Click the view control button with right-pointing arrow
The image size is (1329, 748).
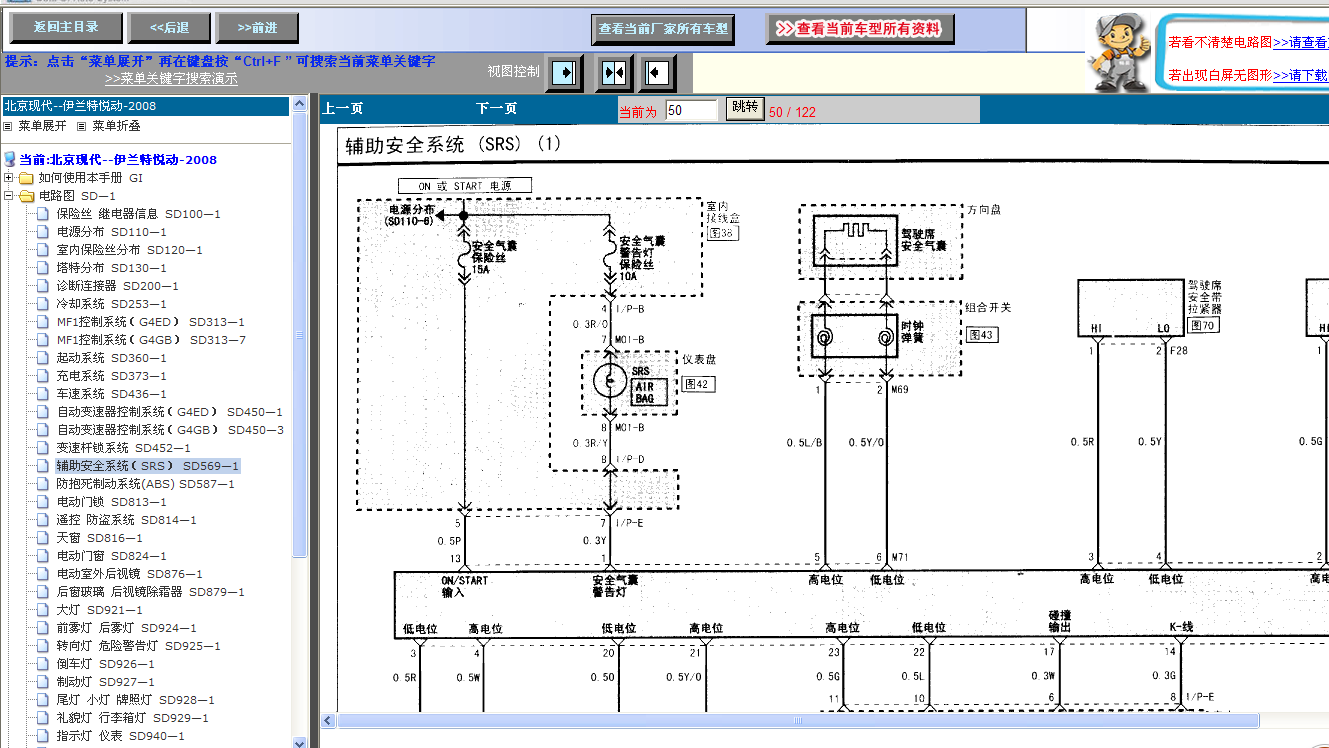click(565, 73)
